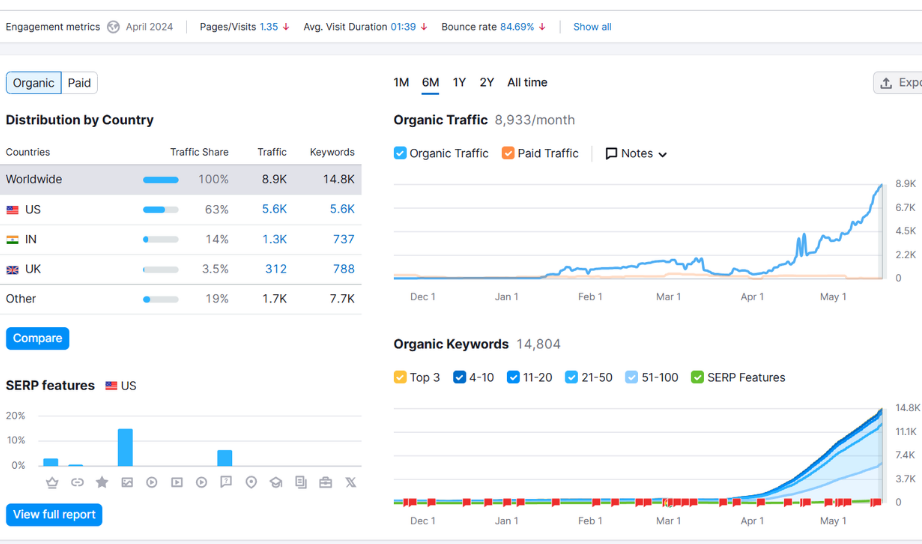Open the SERP features US country selector

tap(120, 385)
